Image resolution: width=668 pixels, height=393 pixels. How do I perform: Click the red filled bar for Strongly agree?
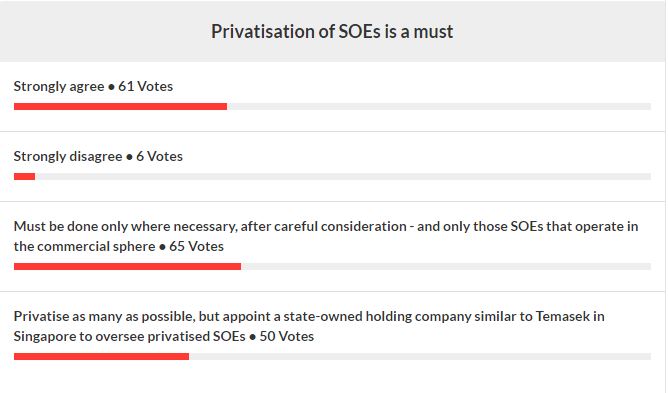[120, 107]
